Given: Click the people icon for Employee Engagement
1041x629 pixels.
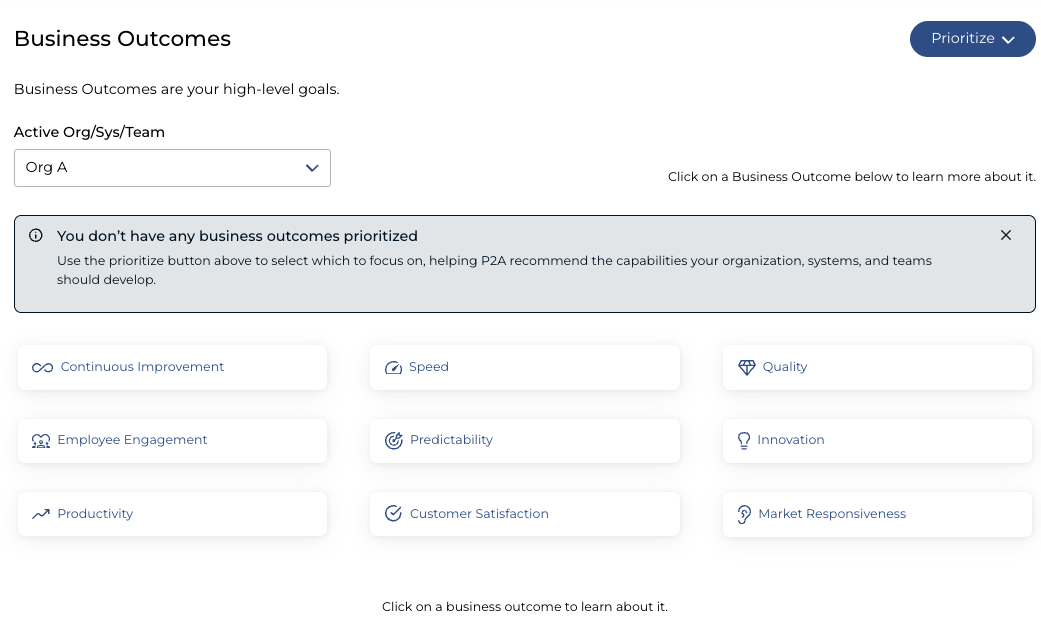Looking at the screenshot, I should 41,441.
